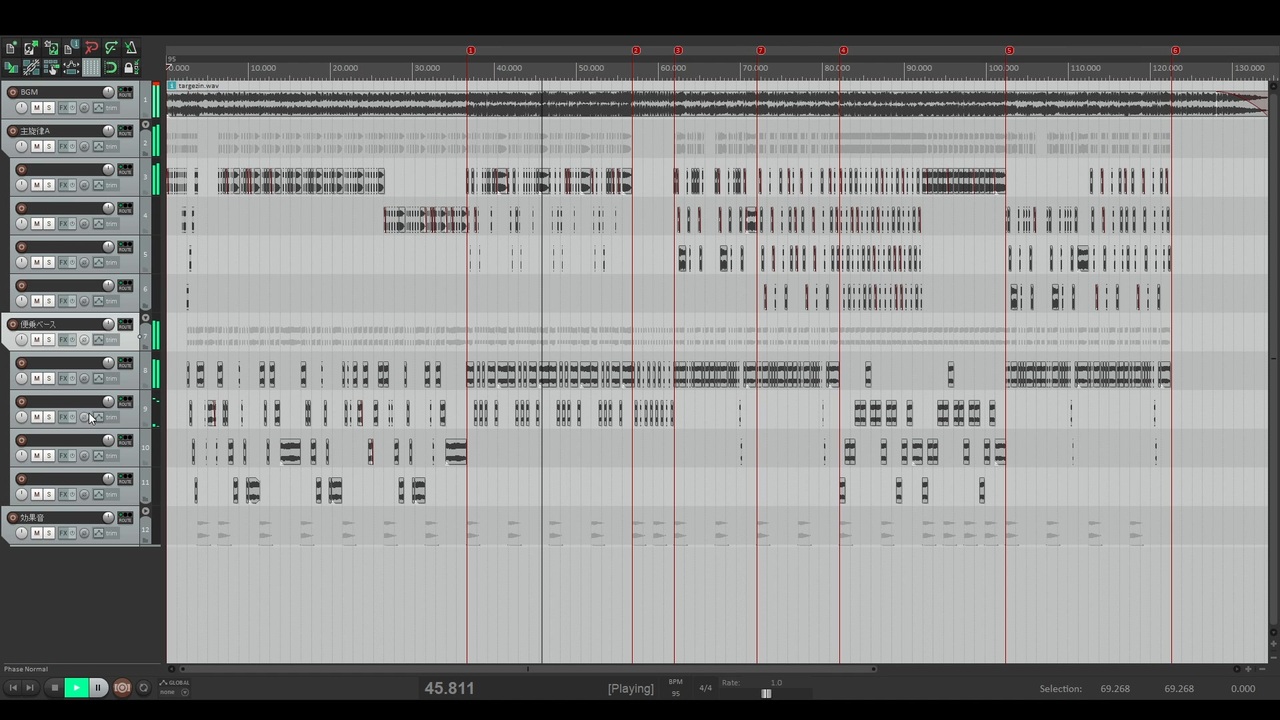Mute the BGM track
The height and width of the screenshot is (720, 1280).
37,107
